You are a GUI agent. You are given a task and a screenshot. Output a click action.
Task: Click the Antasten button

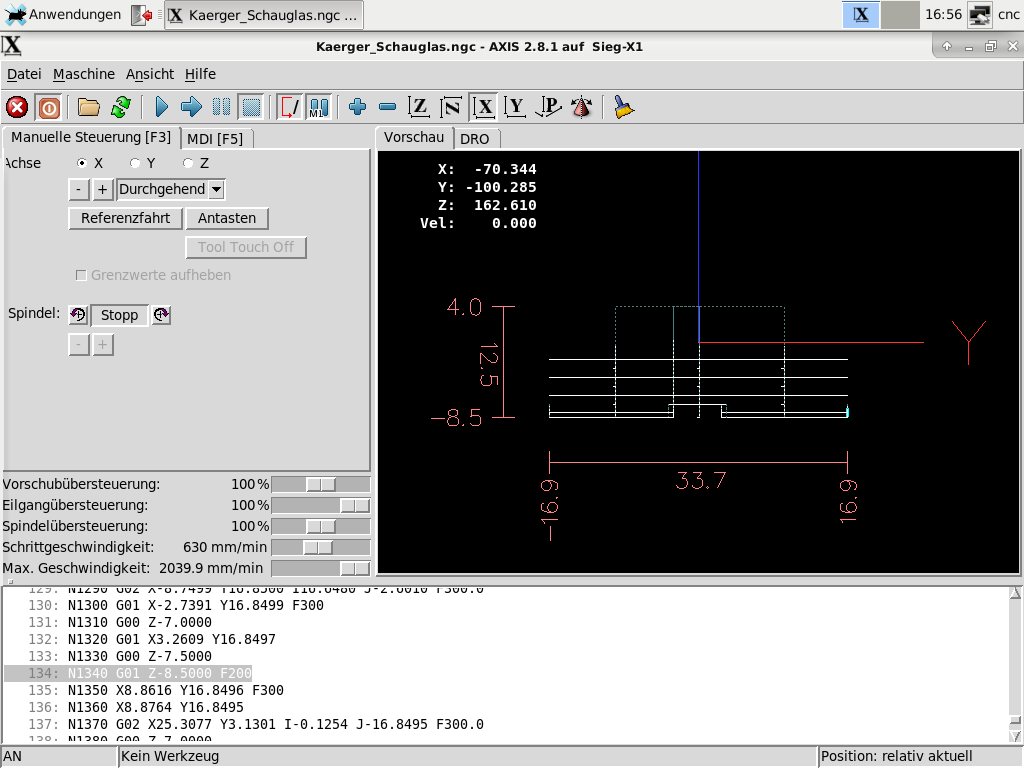pos(227,218)
